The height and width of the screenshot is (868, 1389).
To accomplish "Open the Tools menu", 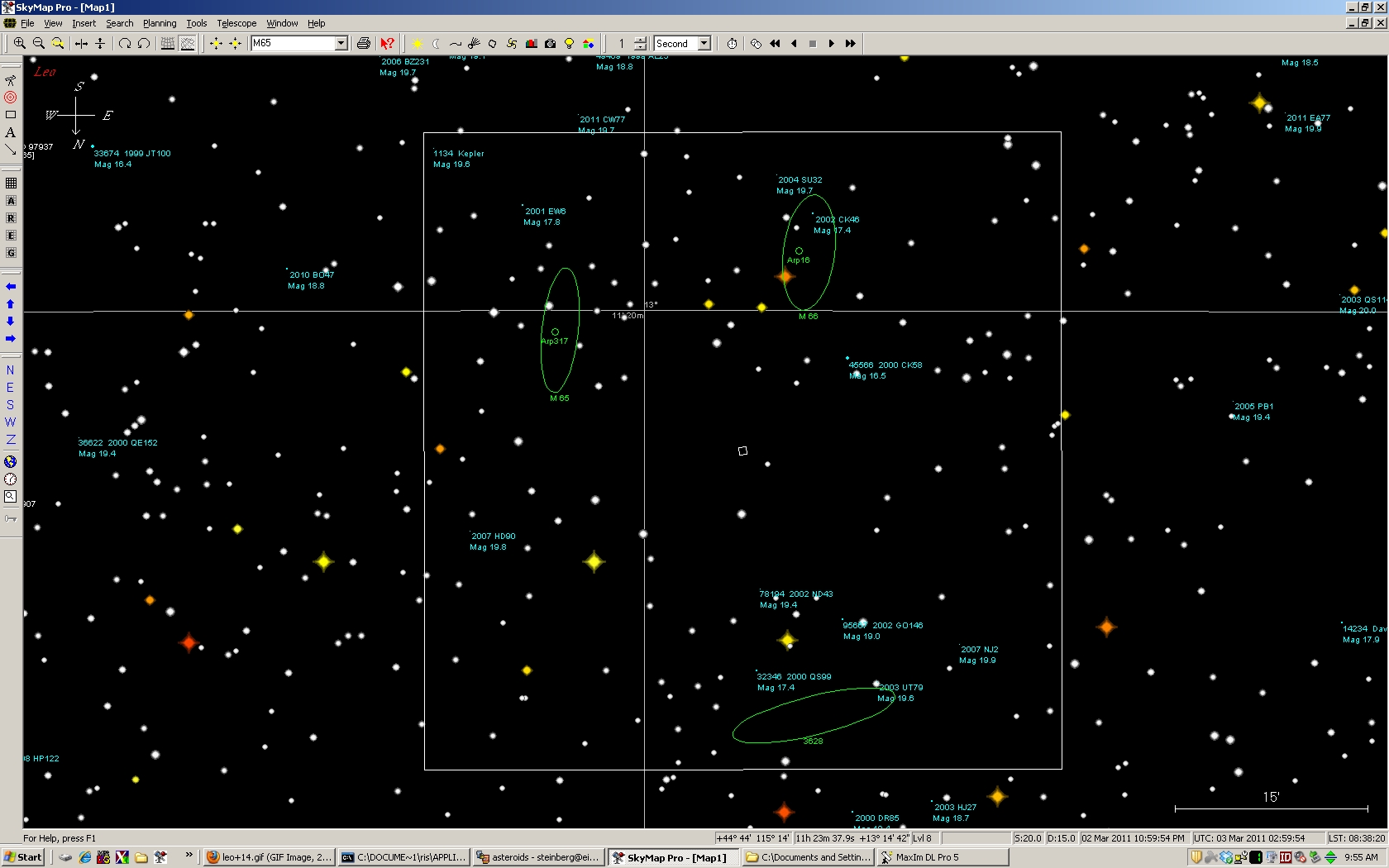I will 197,23.
